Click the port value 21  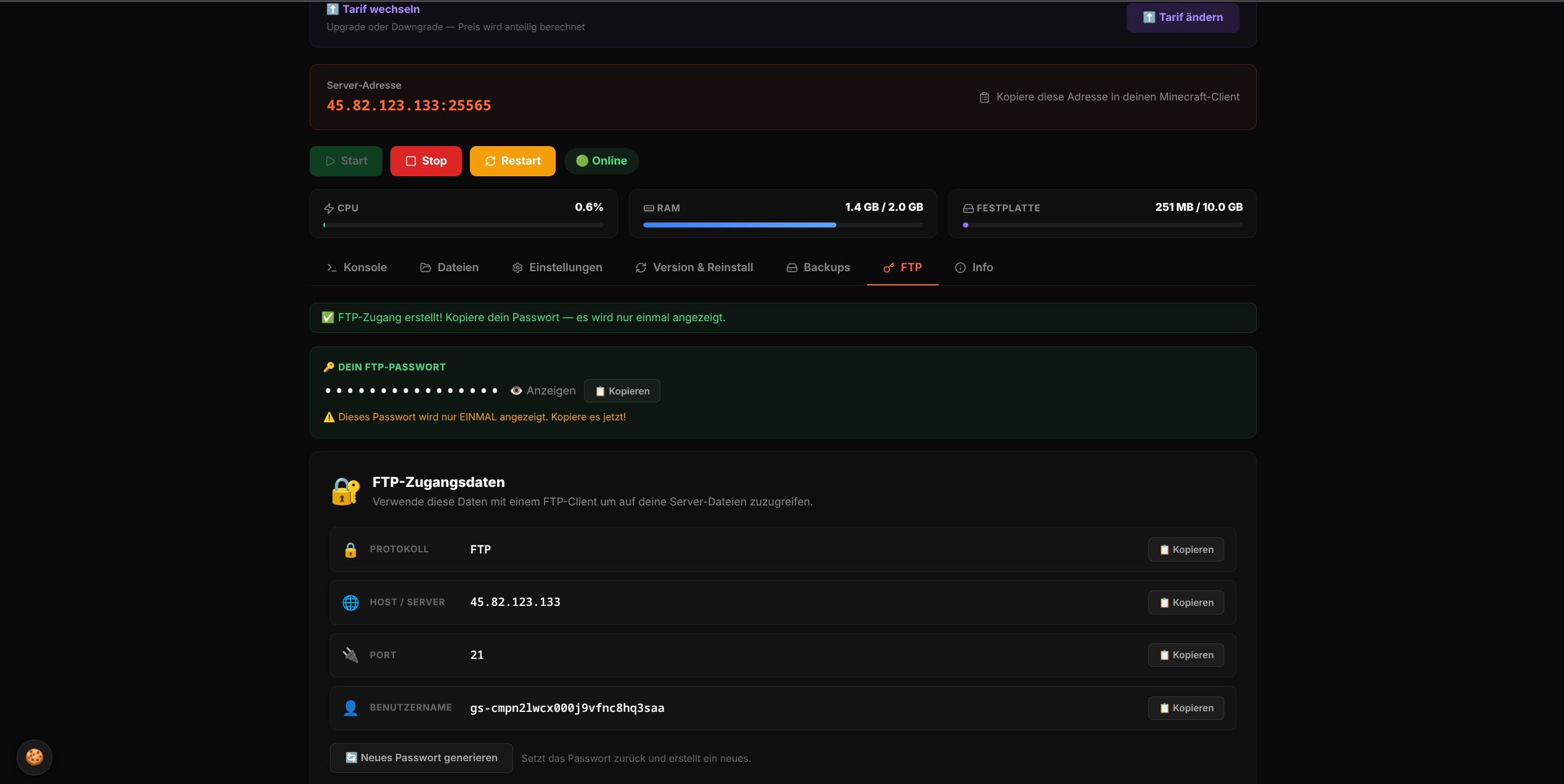(477, 655)
